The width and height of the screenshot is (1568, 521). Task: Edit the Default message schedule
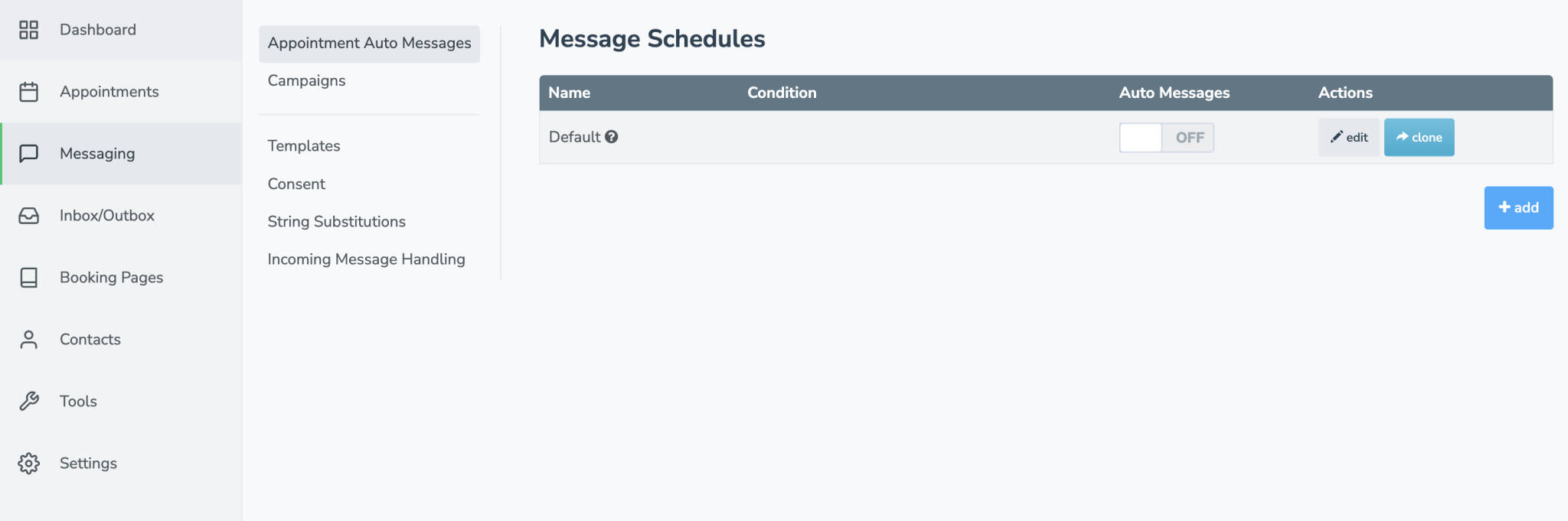[1348, 138]
